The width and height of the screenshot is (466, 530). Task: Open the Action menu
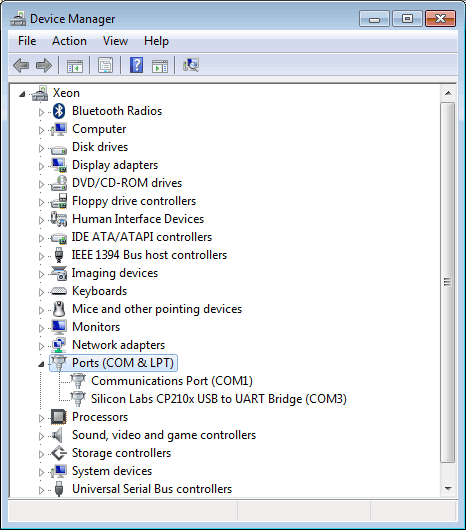69,41
